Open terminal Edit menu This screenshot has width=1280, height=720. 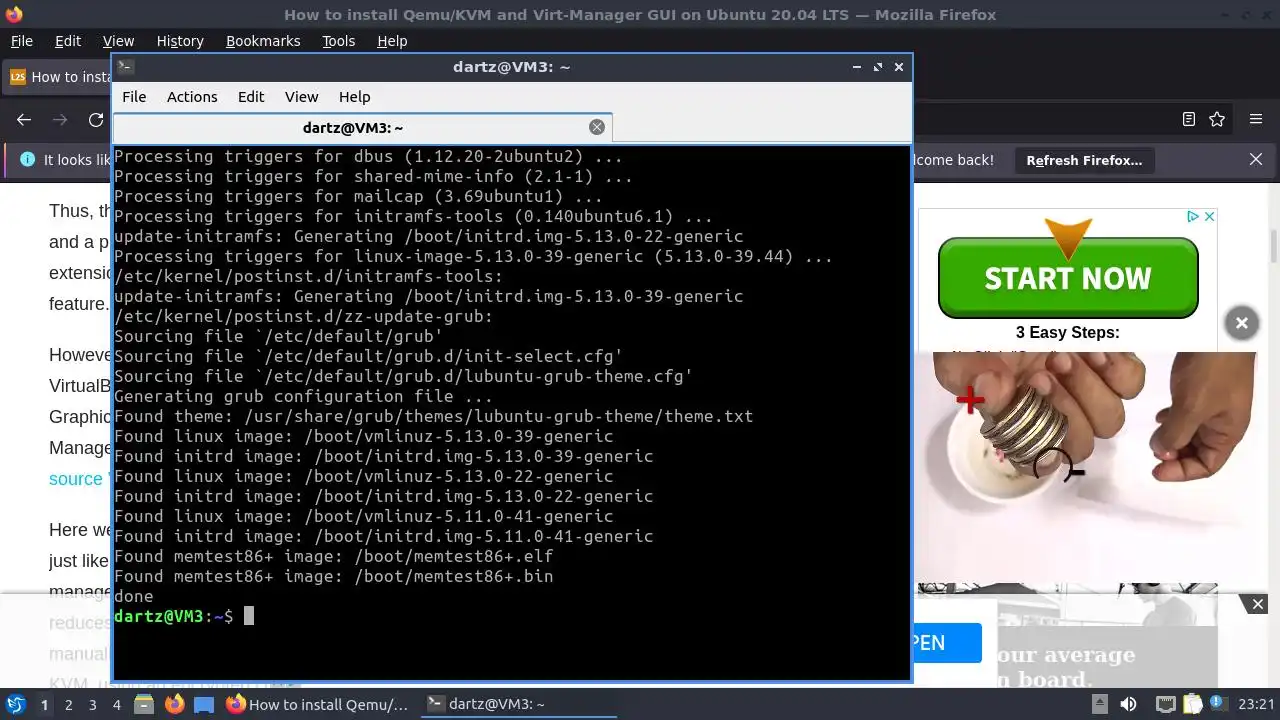251,97
